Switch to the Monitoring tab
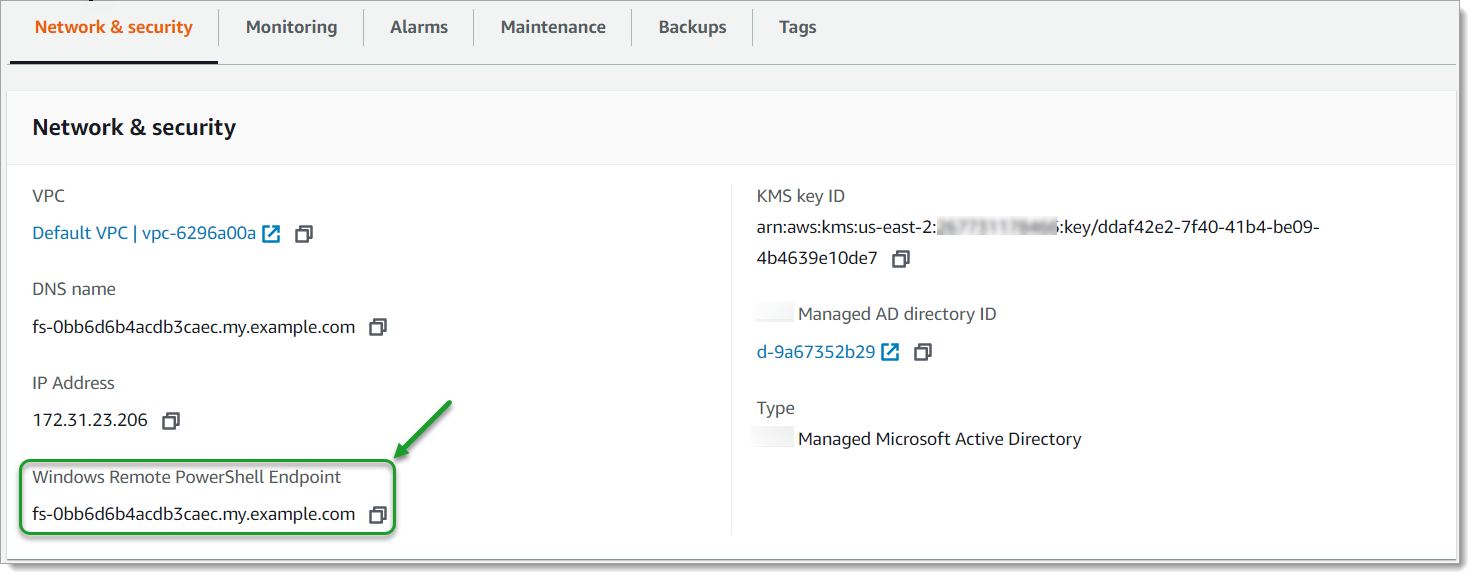 (291, 28)
